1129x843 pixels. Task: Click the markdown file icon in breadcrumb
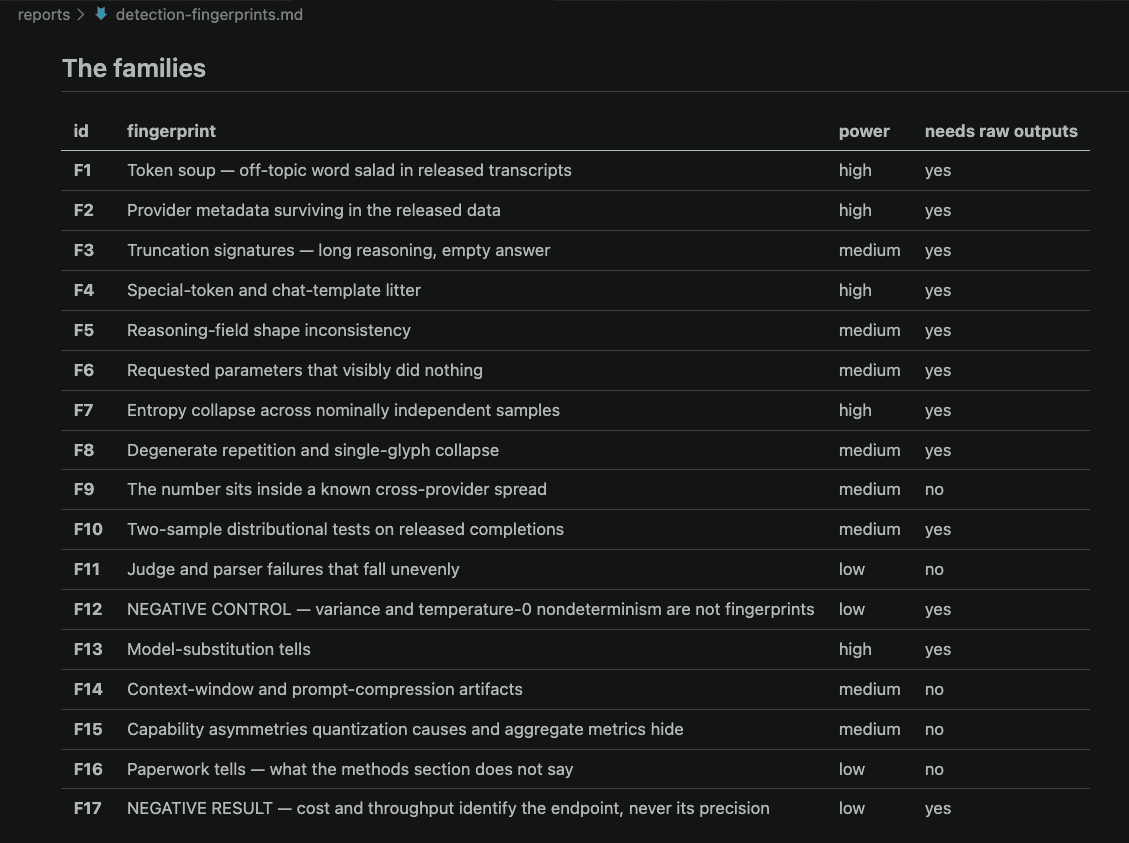coord(101,14)
